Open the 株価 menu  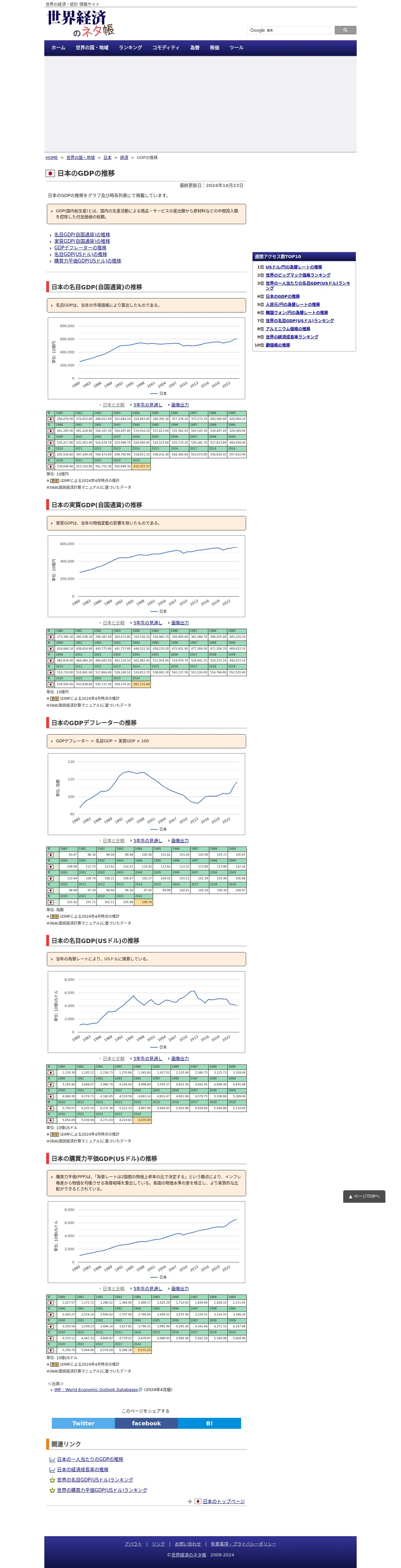coord(215,47)
